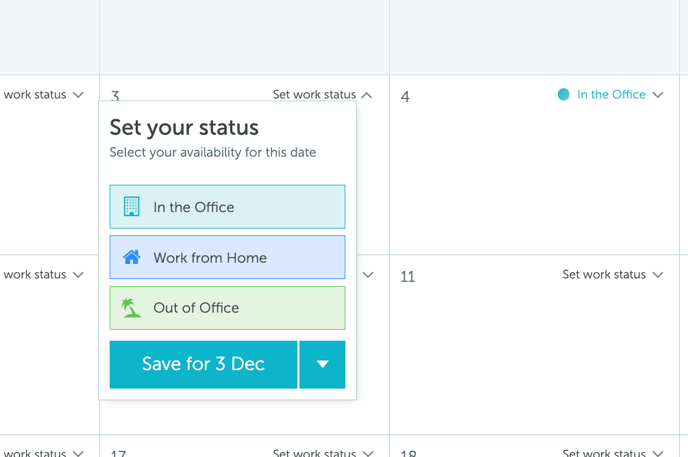Click the chevron peeking right of the status popup
The width and height of the screenshot is (688, 457).
(368, 275)
